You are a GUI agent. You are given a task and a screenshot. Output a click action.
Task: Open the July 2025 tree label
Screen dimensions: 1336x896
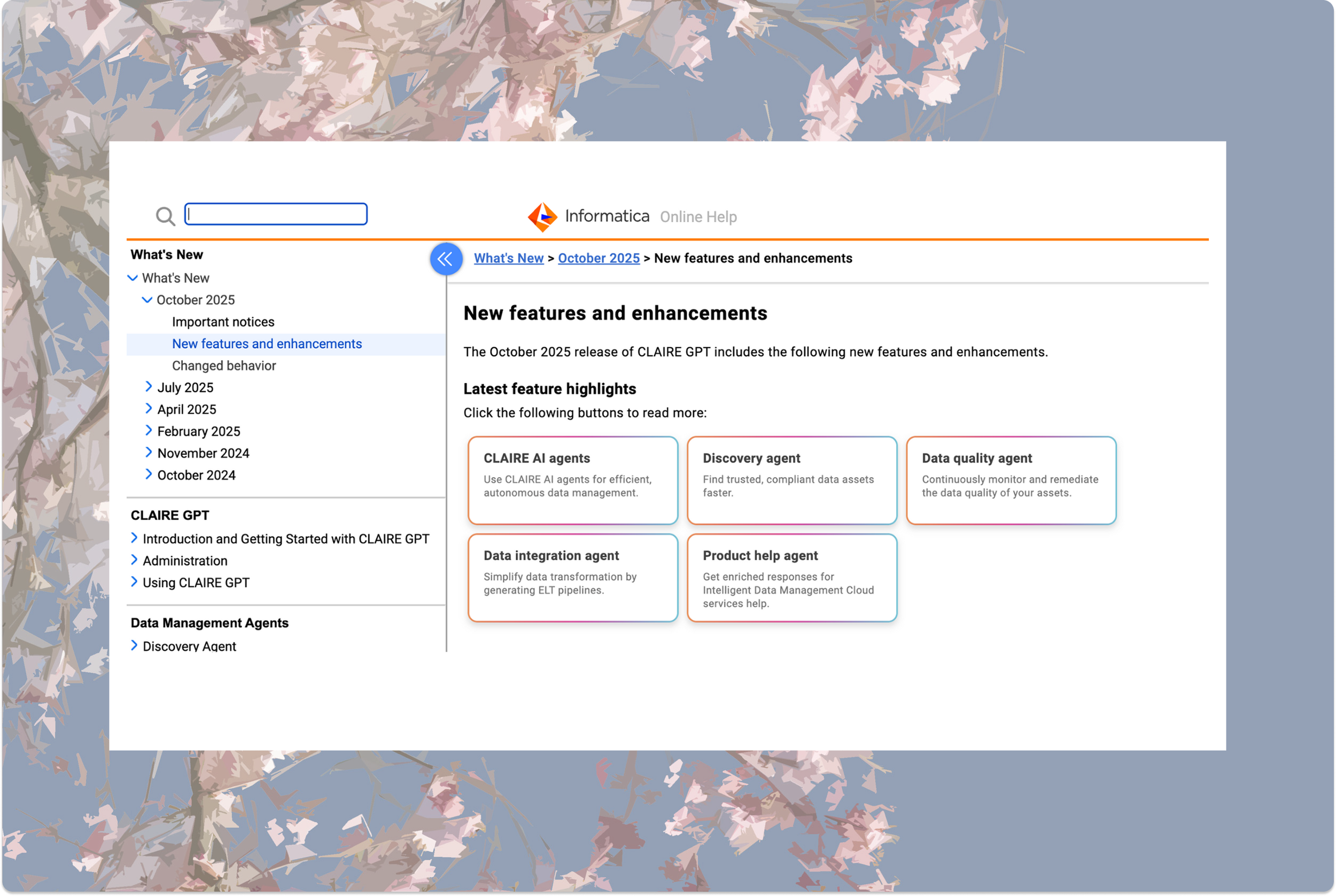pyautogui.click(x=185, y=387)
